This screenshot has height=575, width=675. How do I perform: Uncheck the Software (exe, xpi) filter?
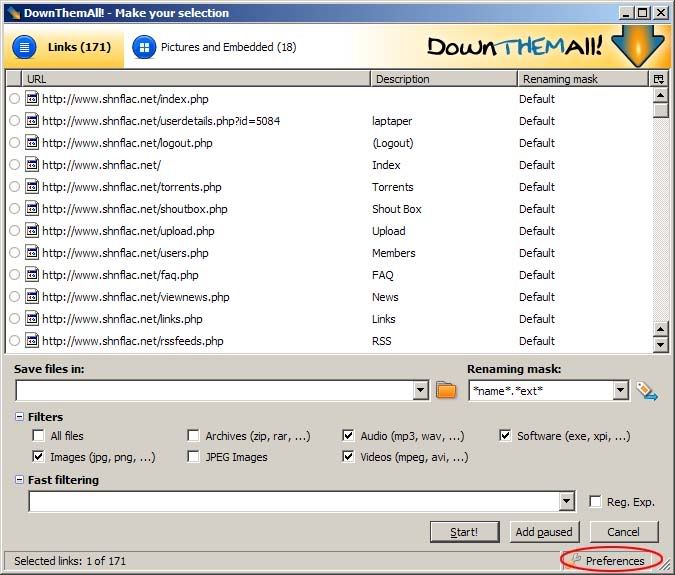505,436
